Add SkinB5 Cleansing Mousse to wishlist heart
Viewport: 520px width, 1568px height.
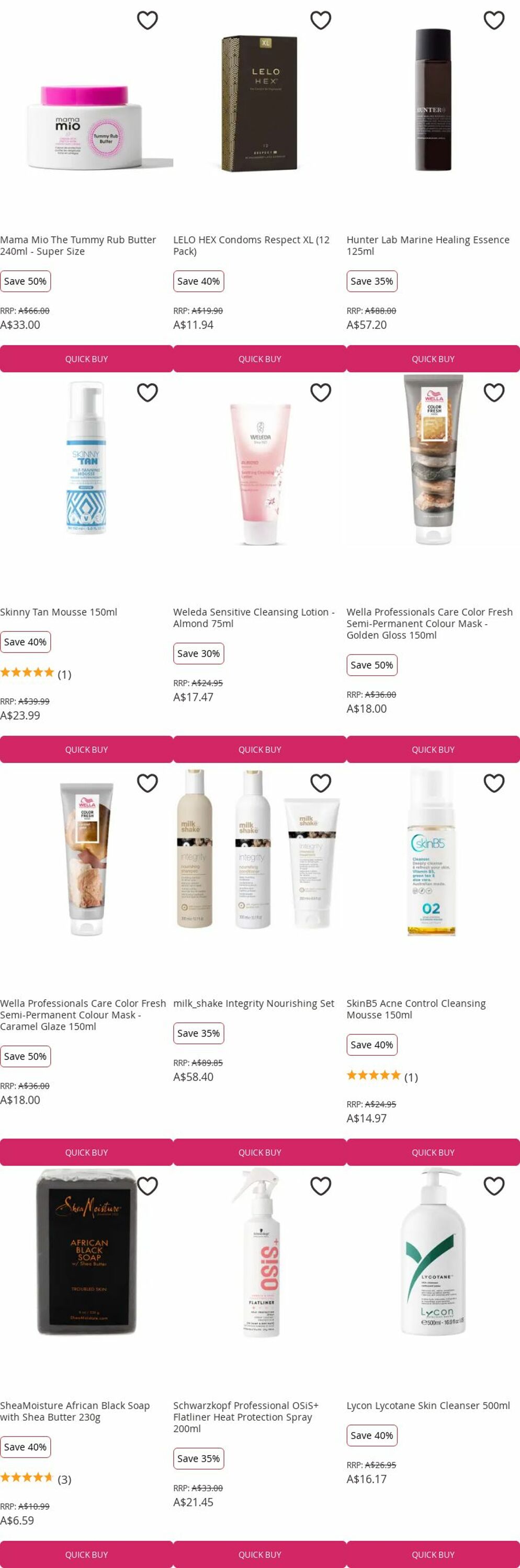tap(494, 783)
